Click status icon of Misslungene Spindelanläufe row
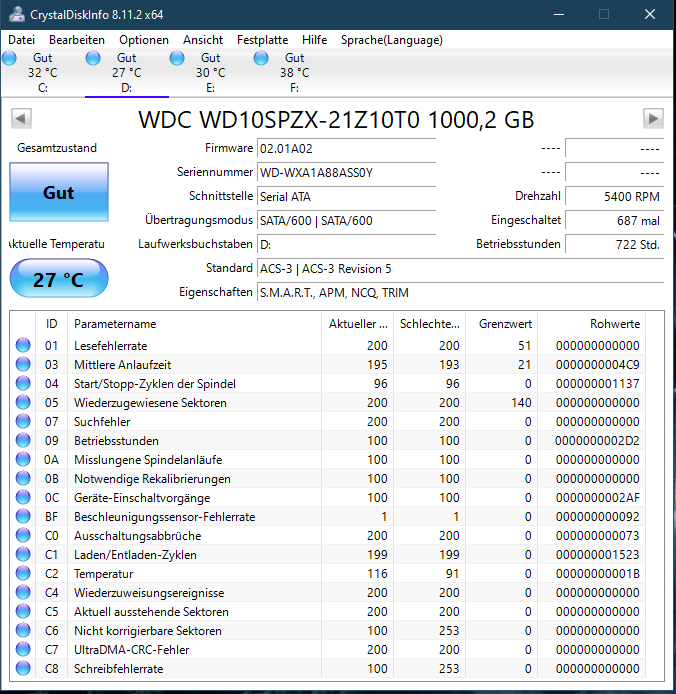676x694 pixels. 23,459
